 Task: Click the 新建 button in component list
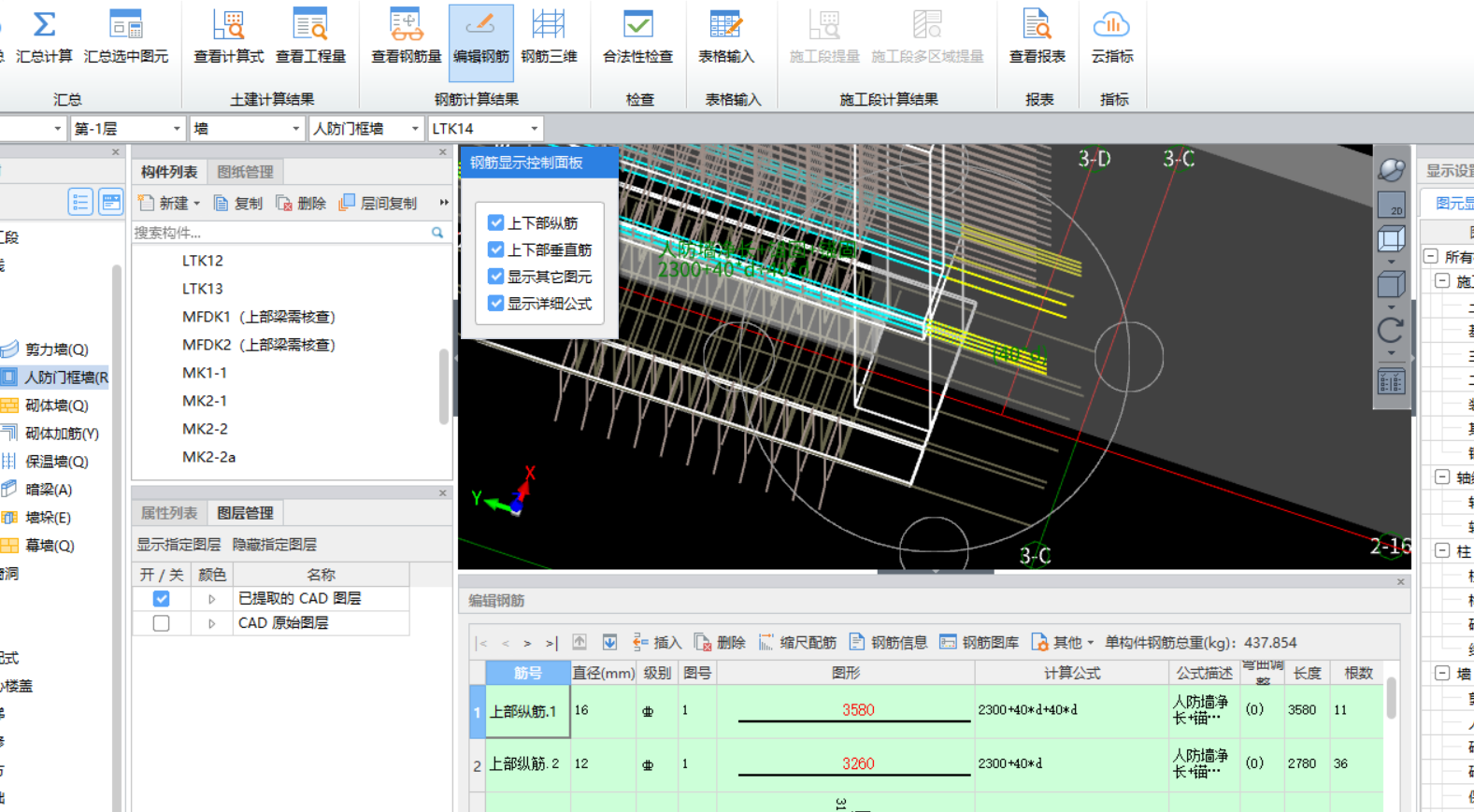[x=169, y=203]
